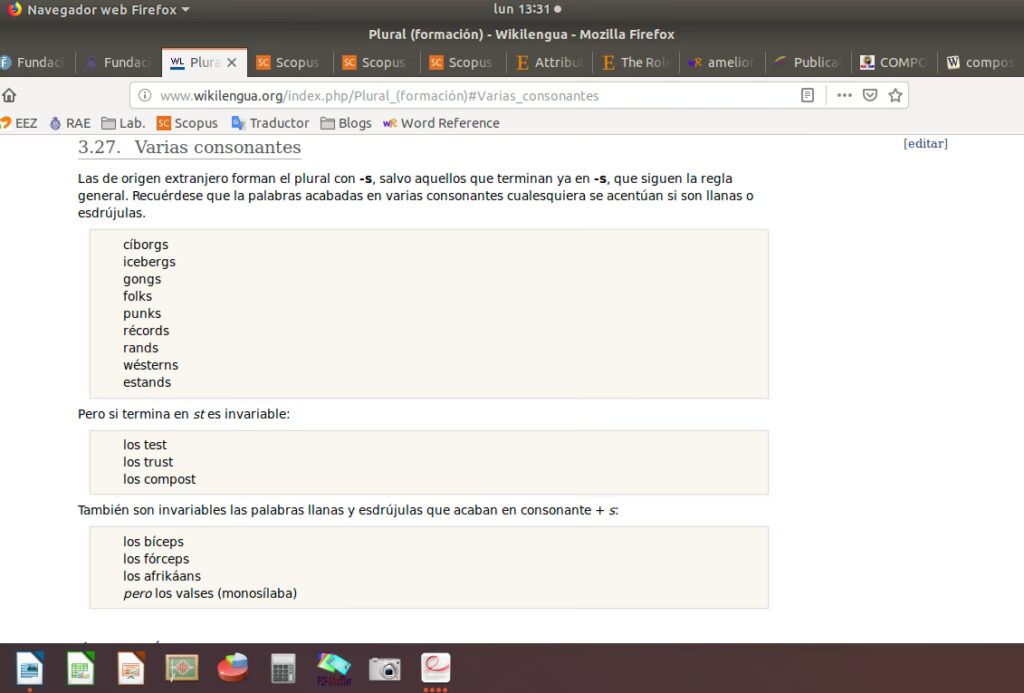Open the Traductor bookmark

click(x=270, y=123)
